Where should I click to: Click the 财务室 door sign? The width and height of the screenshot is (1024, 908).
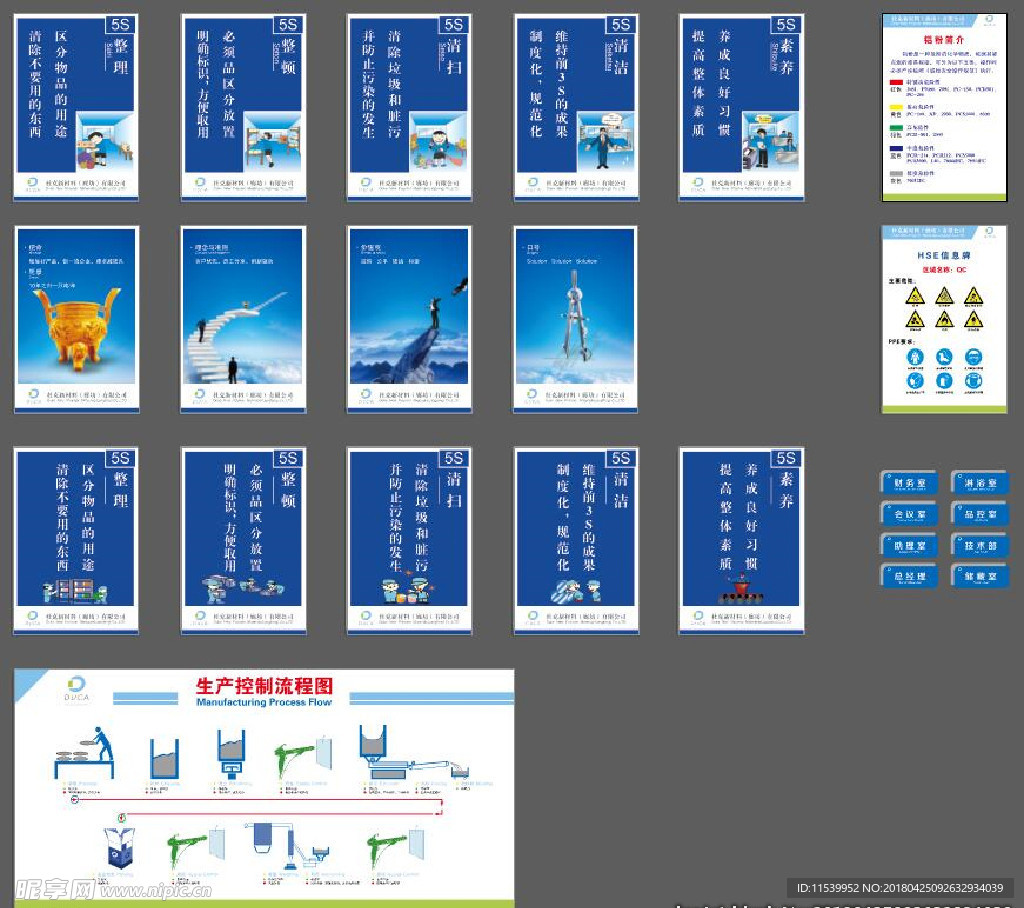point(909,483)
